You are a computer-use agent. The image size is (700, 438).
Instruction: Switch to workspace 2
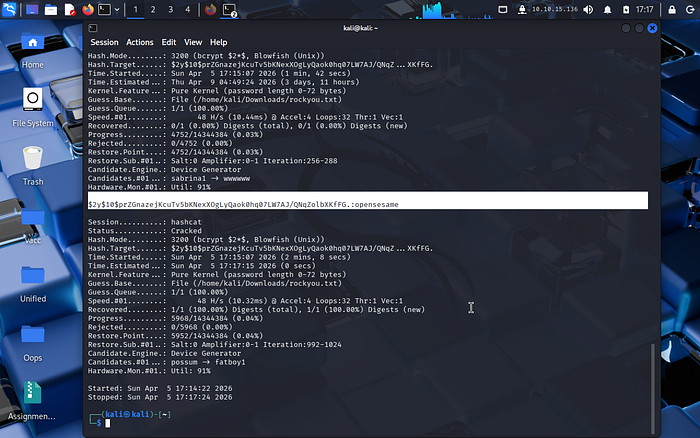[153, 9]
